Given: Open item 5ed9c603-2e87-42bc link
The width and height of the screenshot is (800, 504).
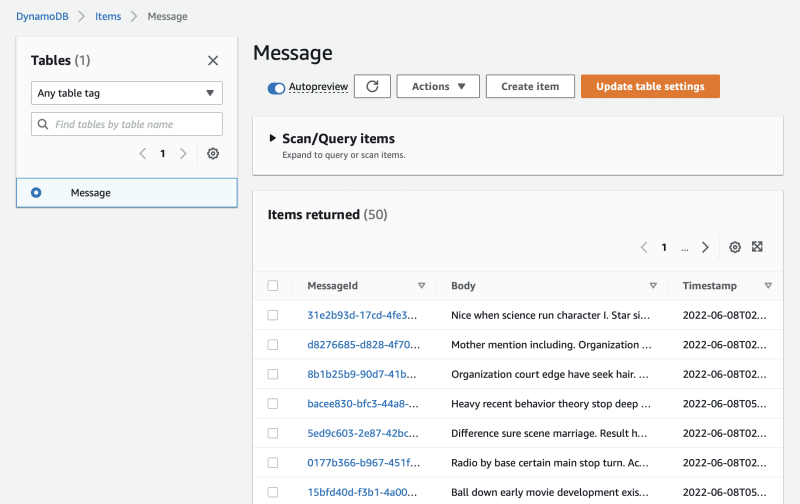Looking at the screenshot, I should point(363,434).
